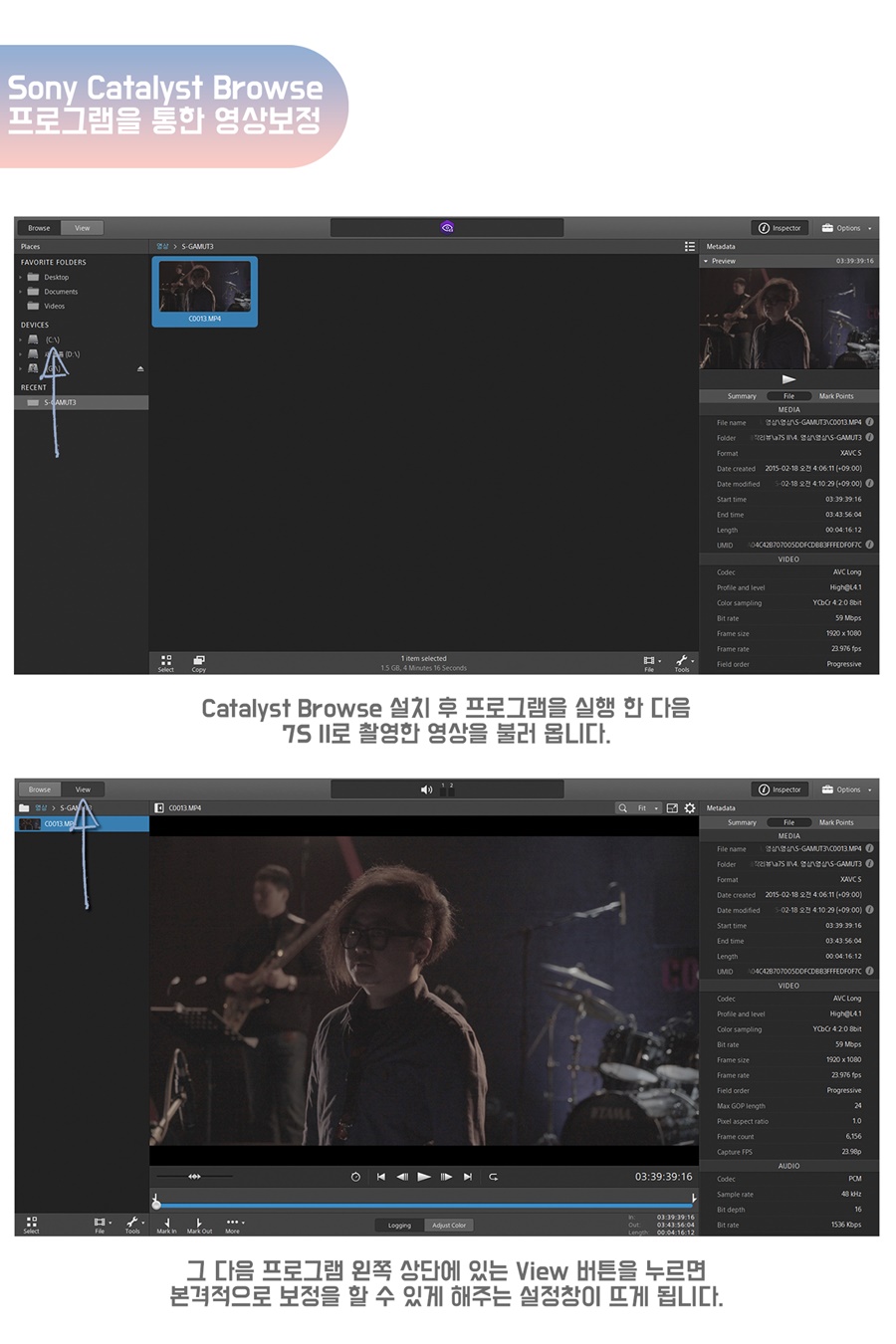Toggle list view icon beside the S-GAMUT3 breadcrumb
Viewport: 896px width, 1344px height.
[689, 246]
